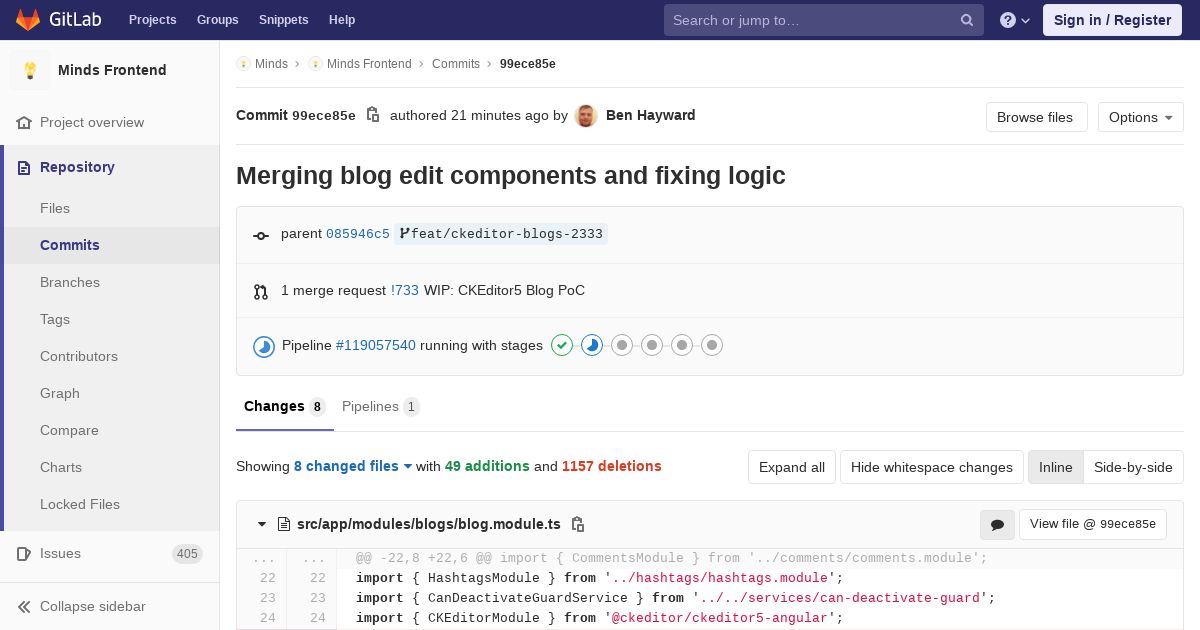Screen dimensions: 1200x630
Task: Open the passed first pipeline stage
Action: [x=562, y=345]
